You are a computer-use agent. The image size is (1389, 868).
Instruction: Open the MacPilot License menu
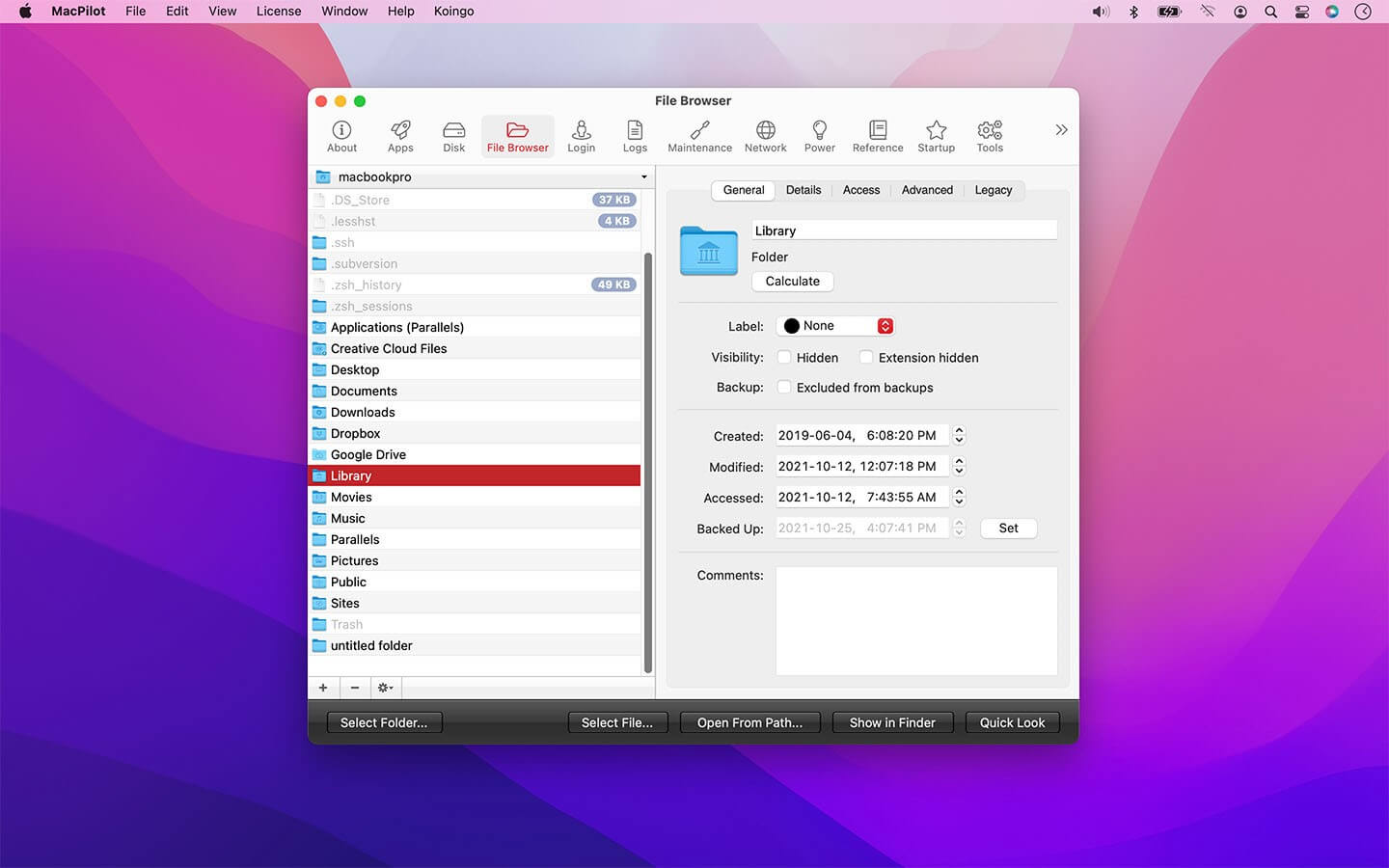click(x=278, y=11)
